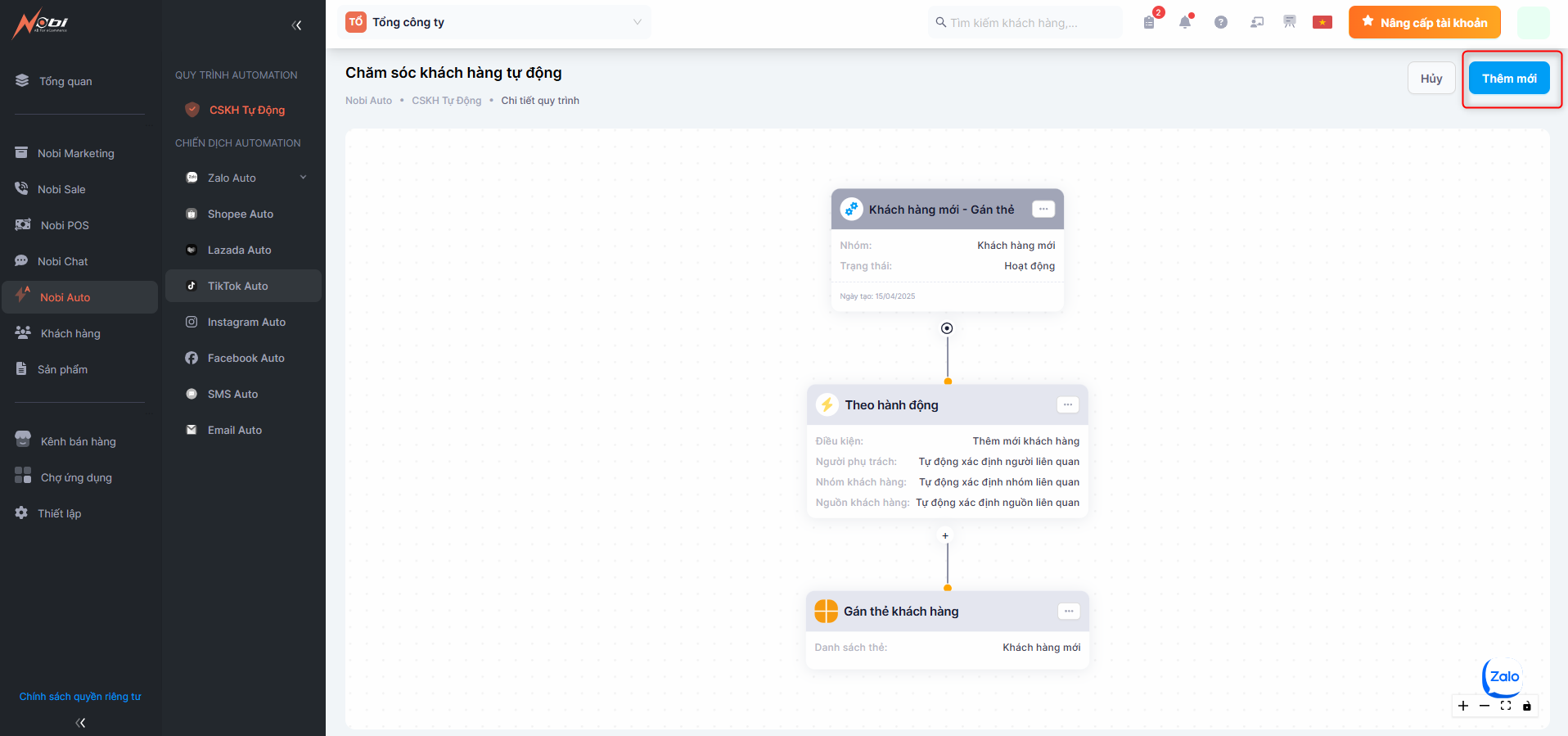Expand the Zalo Auto submenu
1568x736 pixels.
(x=303, y=178)
